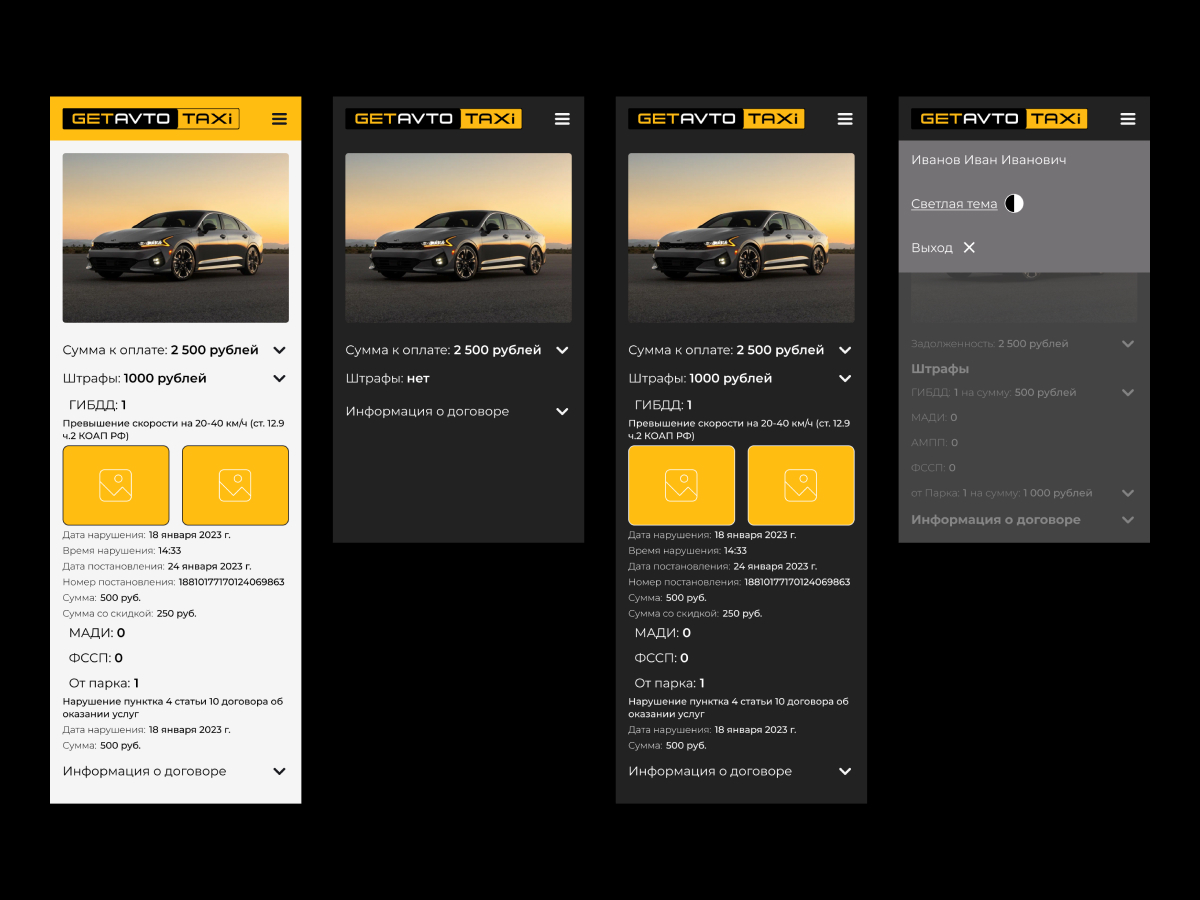Toggle the half-circle theme switch icon
Viewport: 1200px width, 900px height.
pyautogui.click(x=1014, y=204)
